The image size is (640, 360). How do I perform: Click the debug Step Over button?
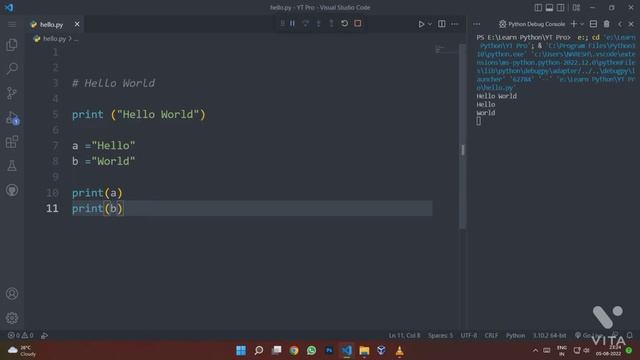(x=305, y=24)
